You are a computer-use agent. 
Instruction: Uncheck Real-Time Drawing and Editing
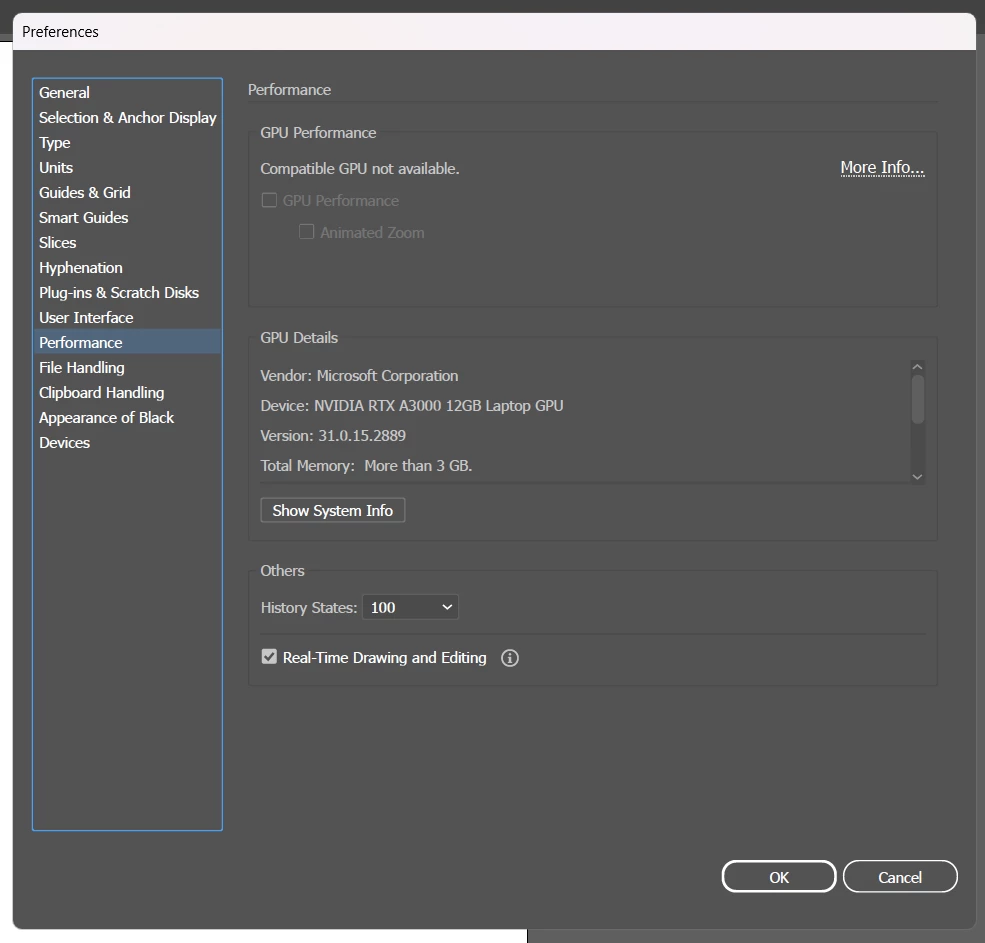pos(269,657)
